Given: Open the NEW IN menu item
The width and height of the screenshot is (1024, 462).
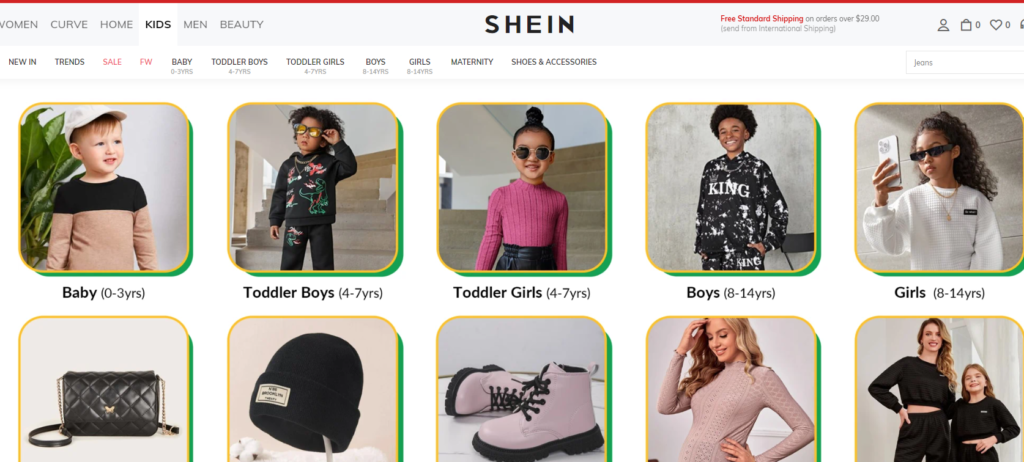Looking at the screenshot, I should coord(22,62).
